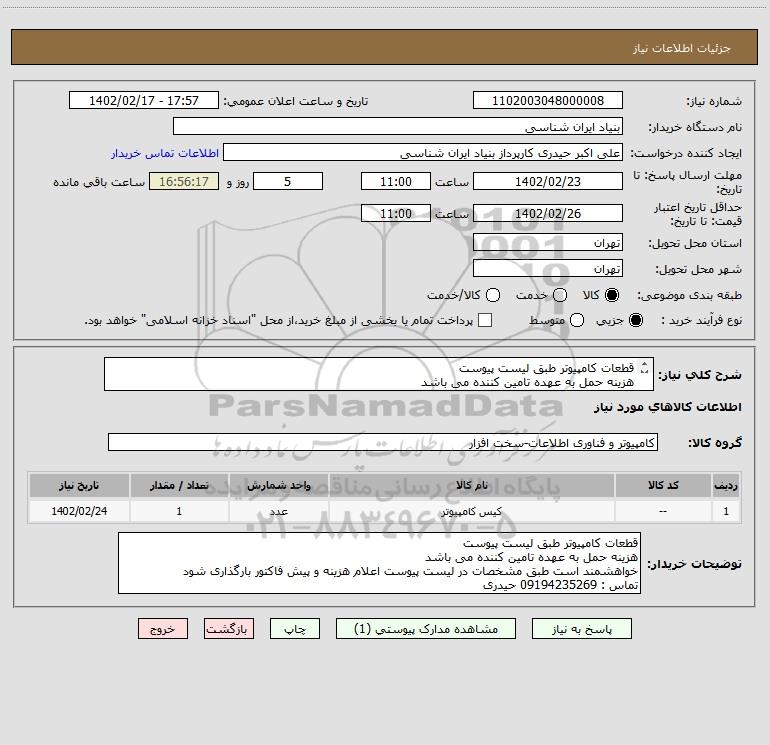Click the نام کالا column header
The image size is (770, 745).
pos(471,485)
